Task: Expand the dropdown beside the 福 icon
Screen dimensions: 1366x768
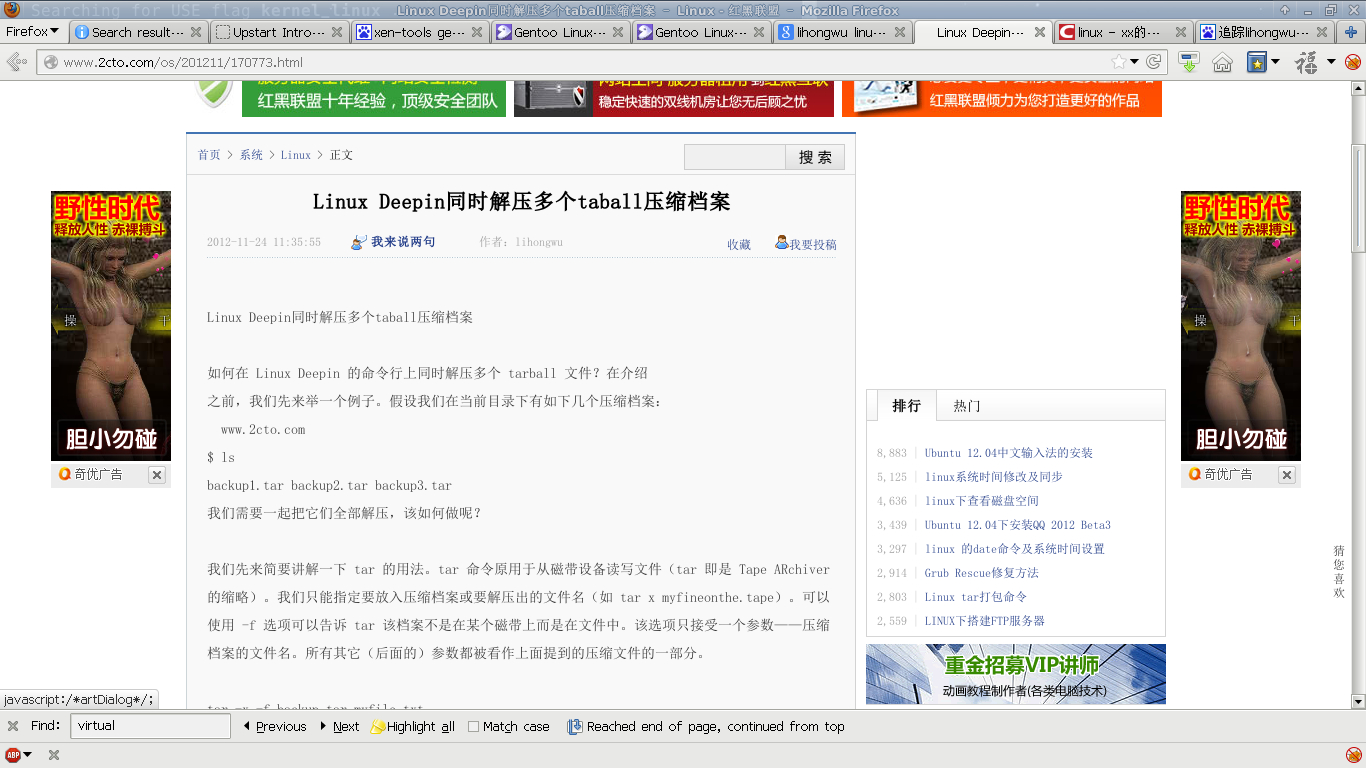Action: tap(1331, 62)
